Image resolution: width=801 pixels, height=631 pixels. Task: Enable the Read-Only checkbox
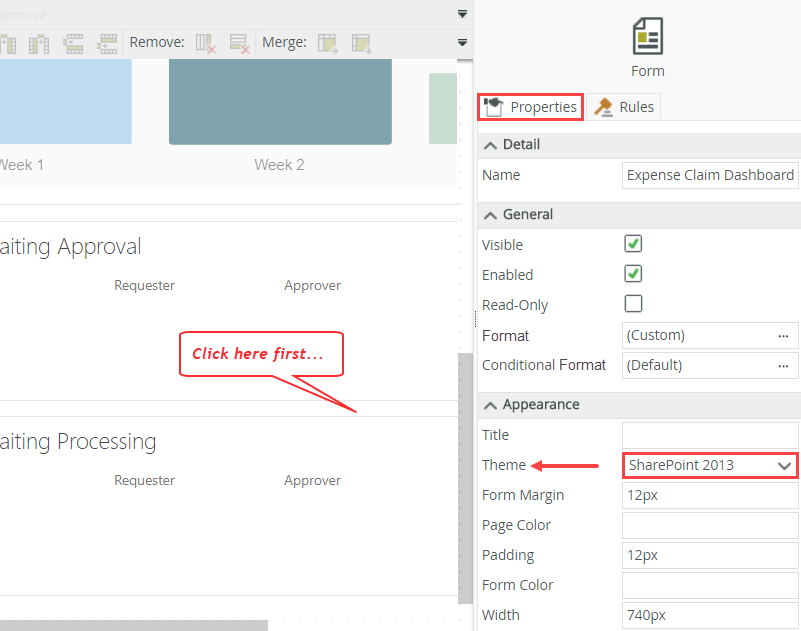633,304
